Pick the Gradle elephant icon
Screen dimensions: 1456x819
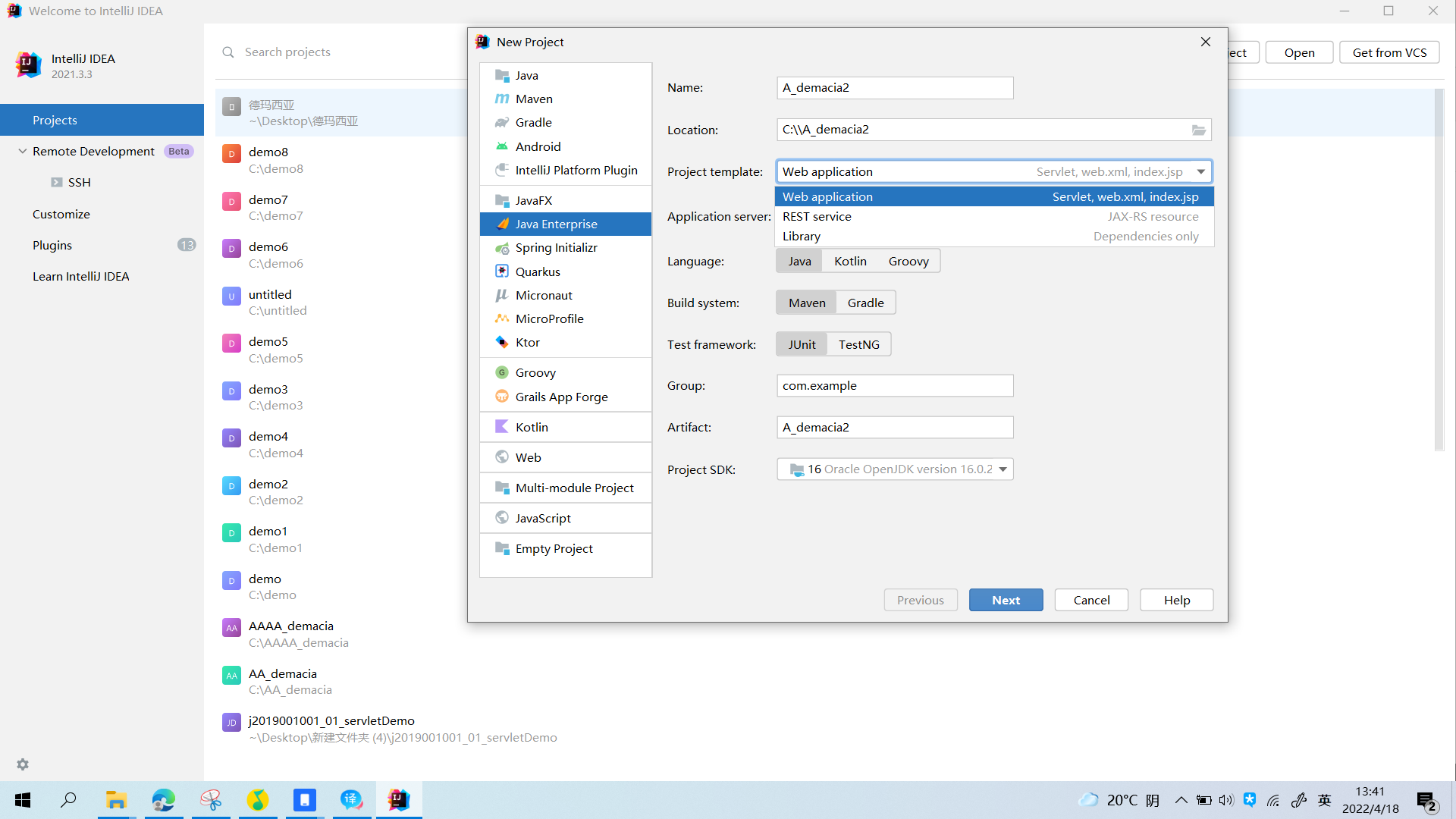click(x=501, y=122)
